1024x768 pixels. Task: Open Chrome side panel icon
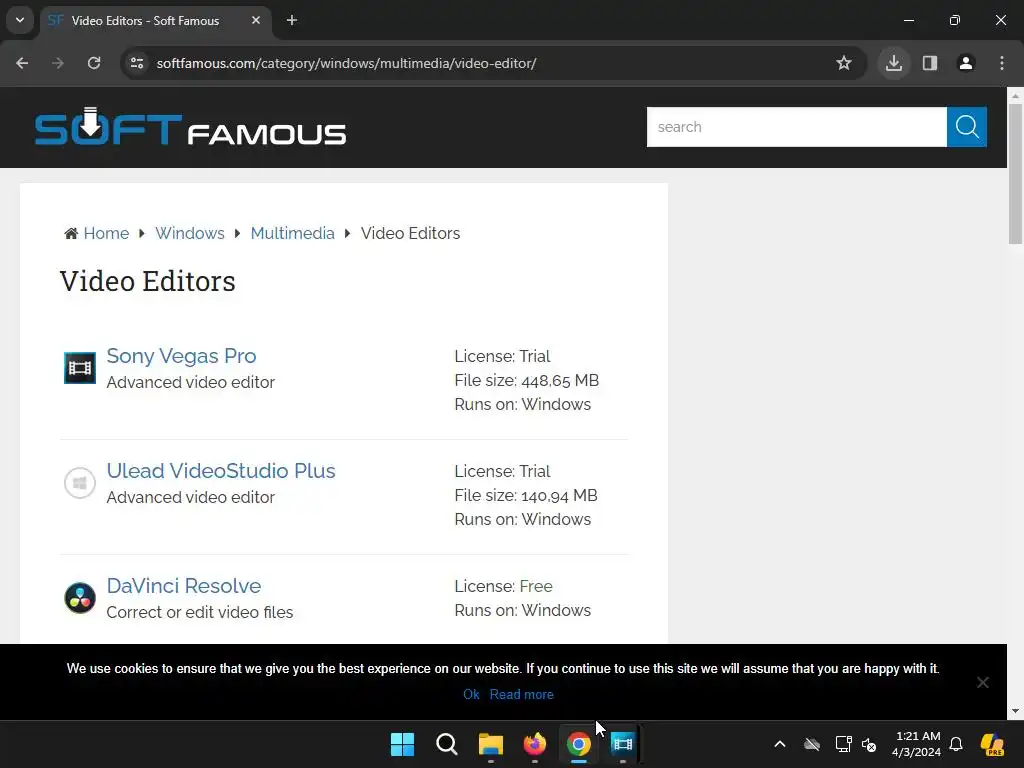point(930,63)
